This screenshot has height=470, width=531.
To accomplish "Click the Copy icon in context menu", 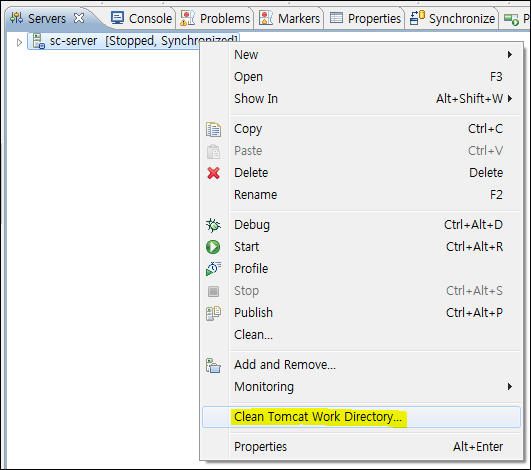I will pyautogui.click(x=213, y=129).
